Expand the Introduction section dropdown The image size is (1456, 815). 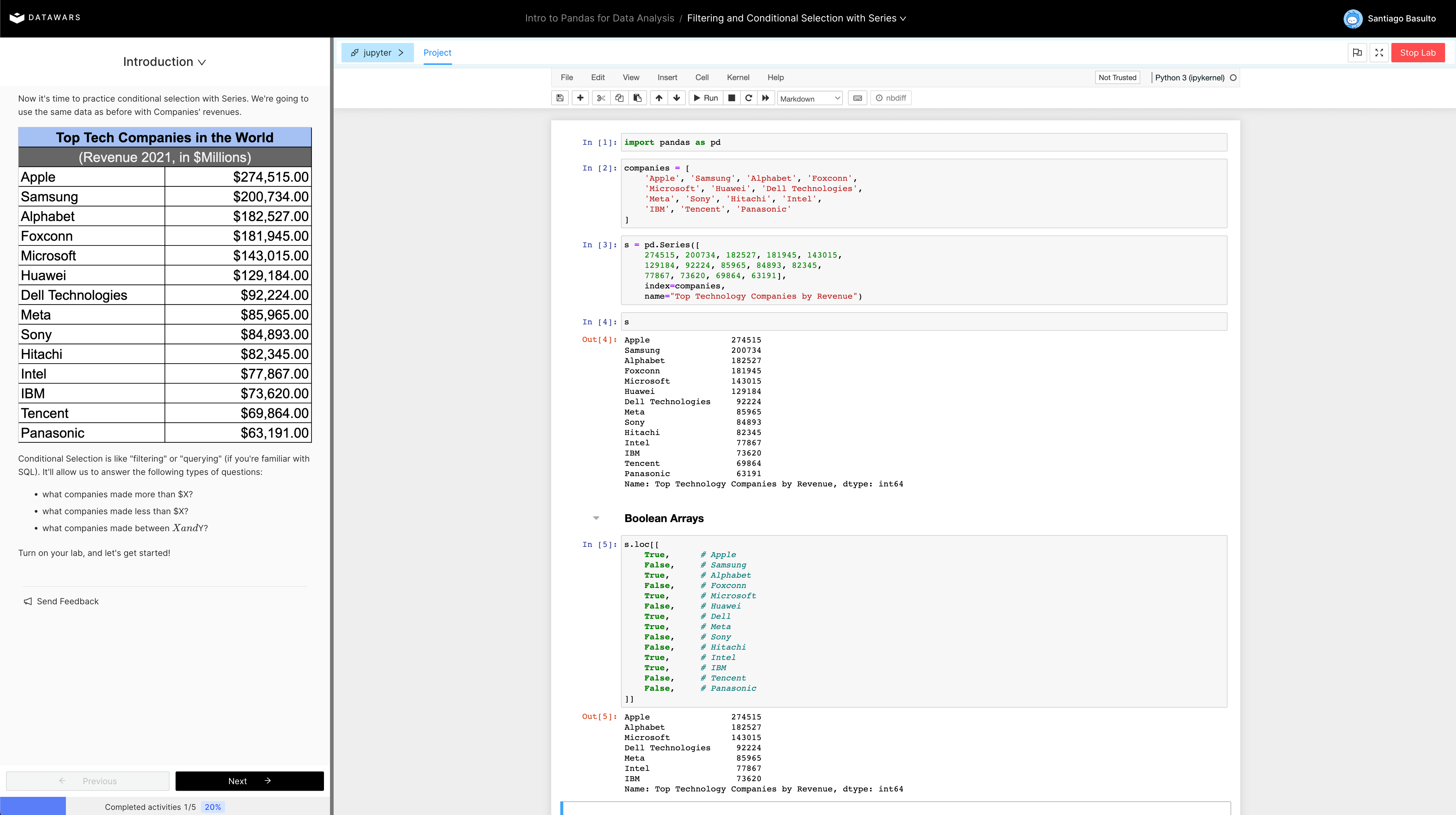coord(164,62)
